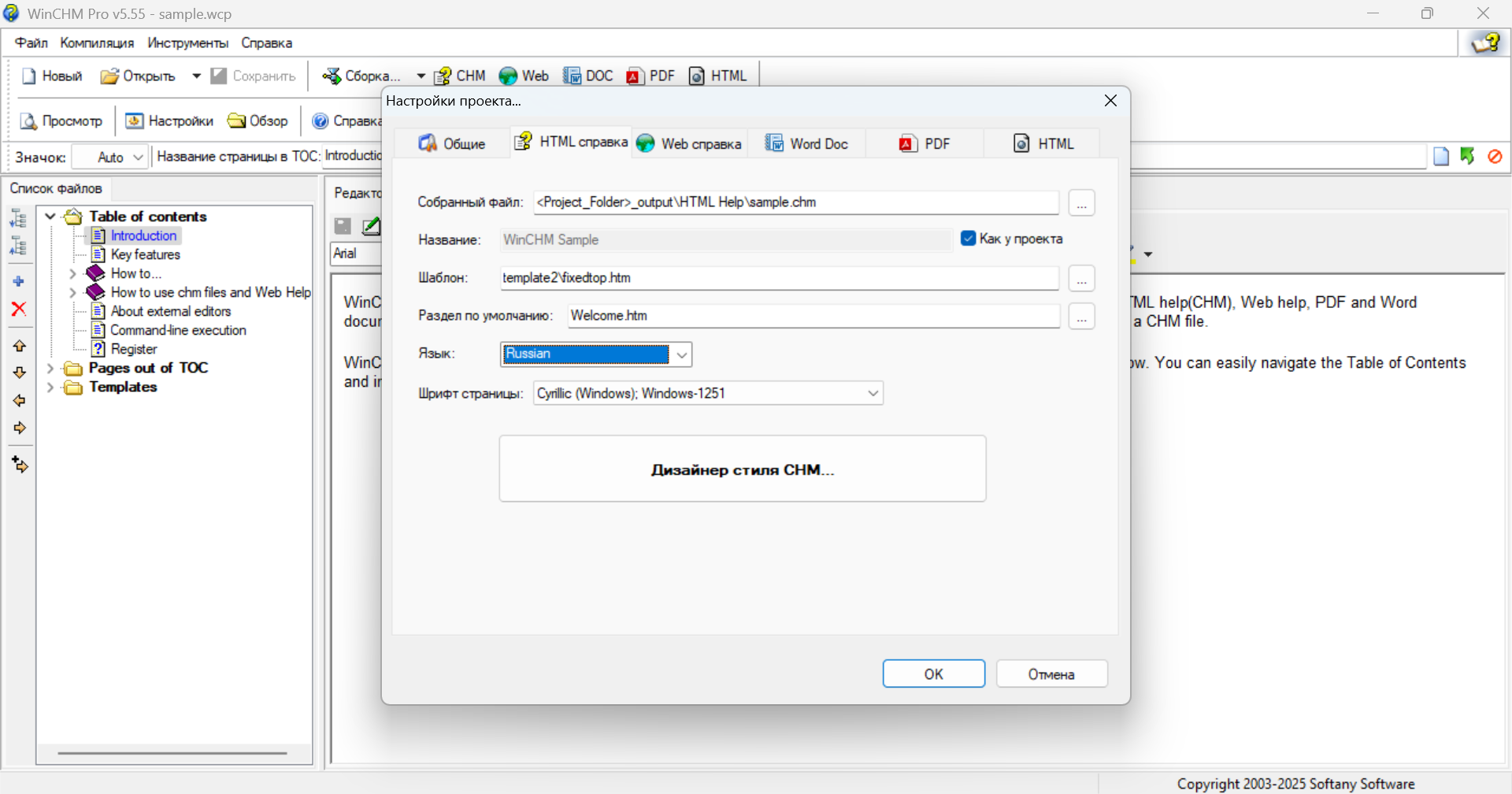Screen dimensions: 1512x794
Task: Click the Настройки toolbar icon
Action: coord(135,121)
